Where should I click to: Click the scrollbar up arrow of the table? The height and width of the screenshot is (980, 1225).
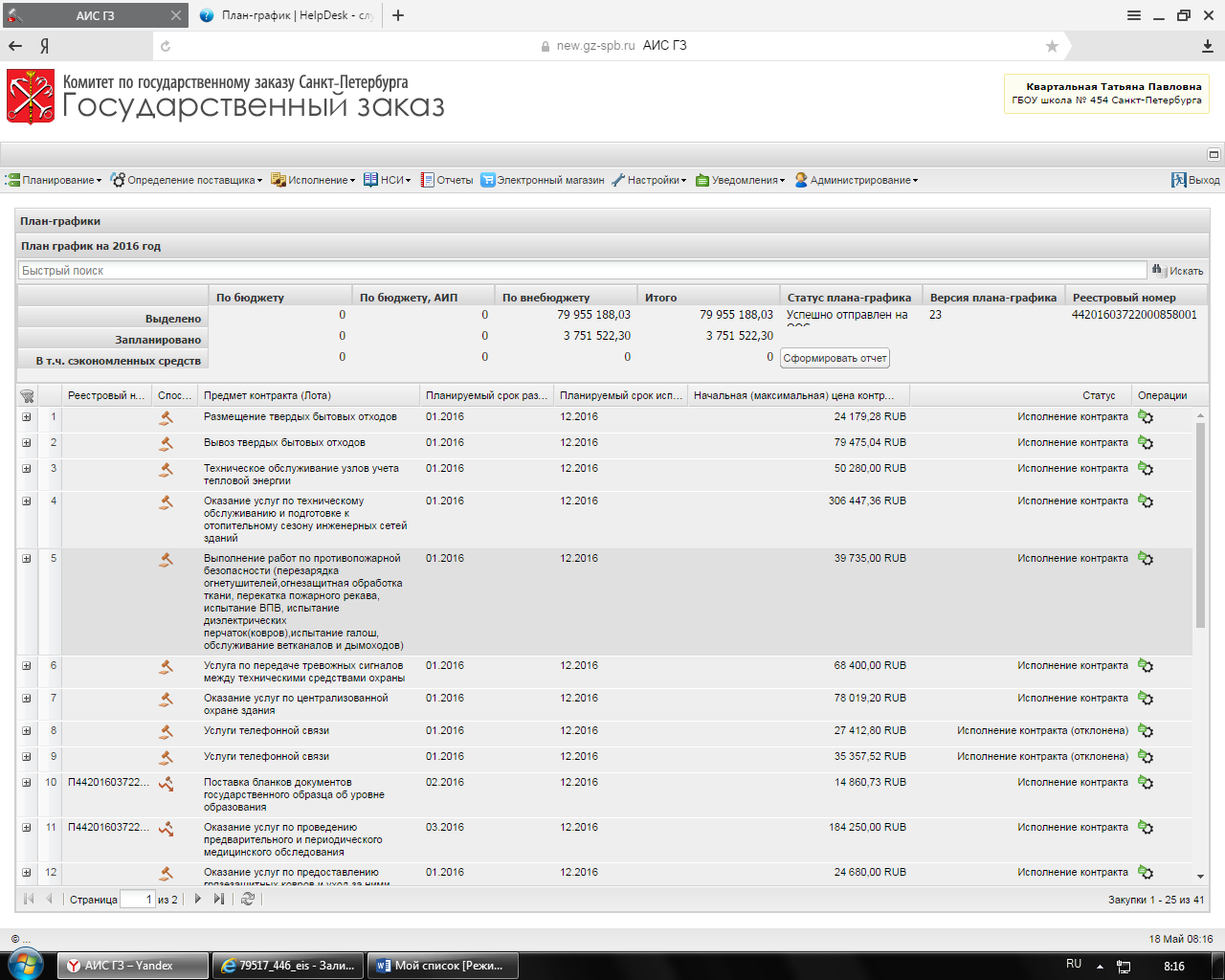point(1200,415)
